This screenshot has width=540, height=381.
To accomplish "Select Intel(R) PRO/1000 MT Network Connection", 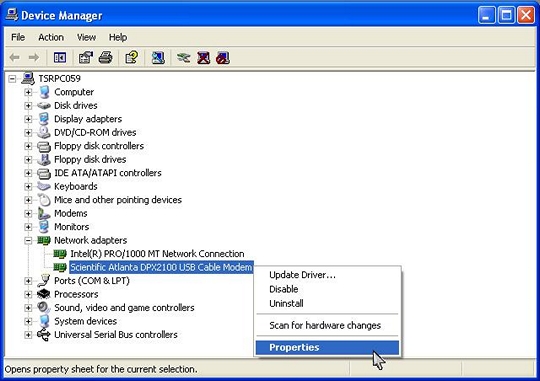I will pyautogui.click(x=157, y=254).
